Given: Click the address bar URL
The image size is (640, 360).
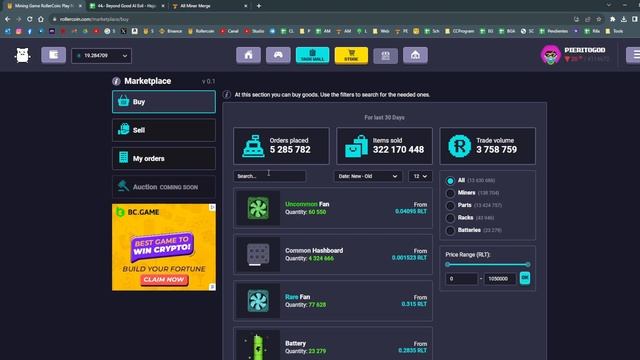Looking at the screenshot, I should 94,19.
